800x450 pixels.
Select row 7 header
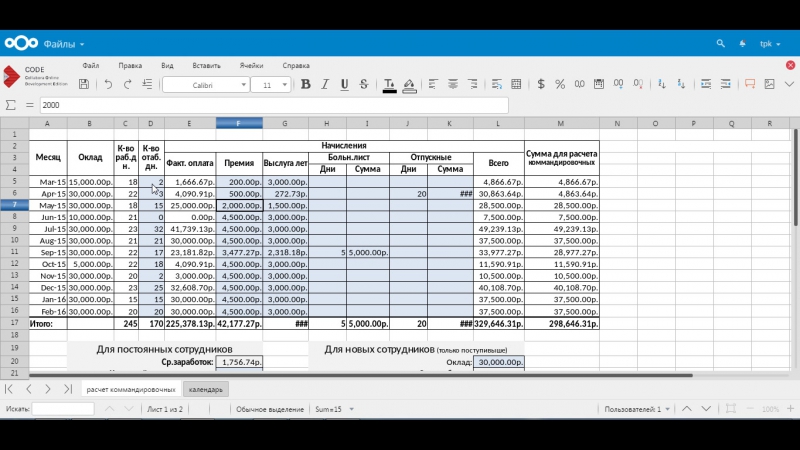[x=14, y=205]
